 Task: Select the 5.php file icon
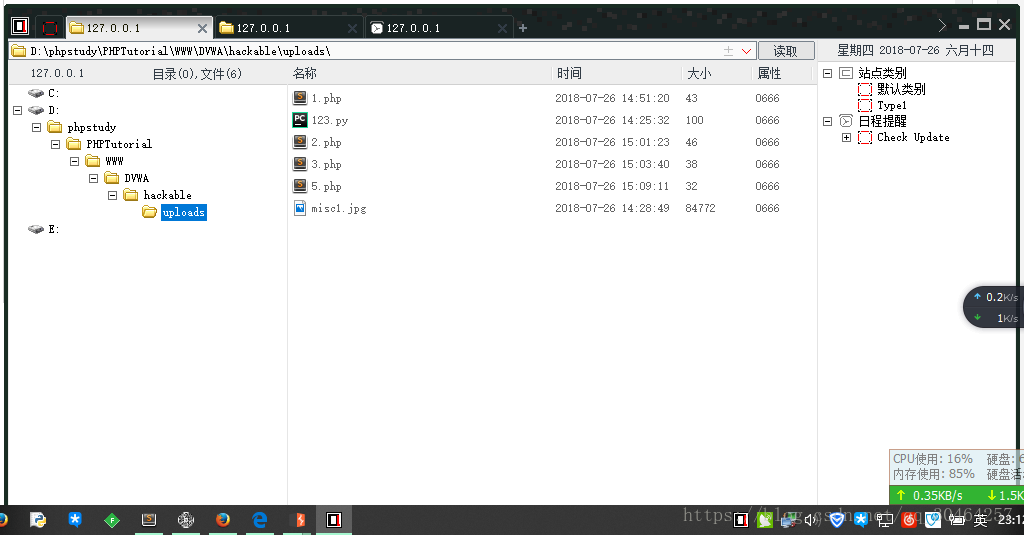(300, 186)
